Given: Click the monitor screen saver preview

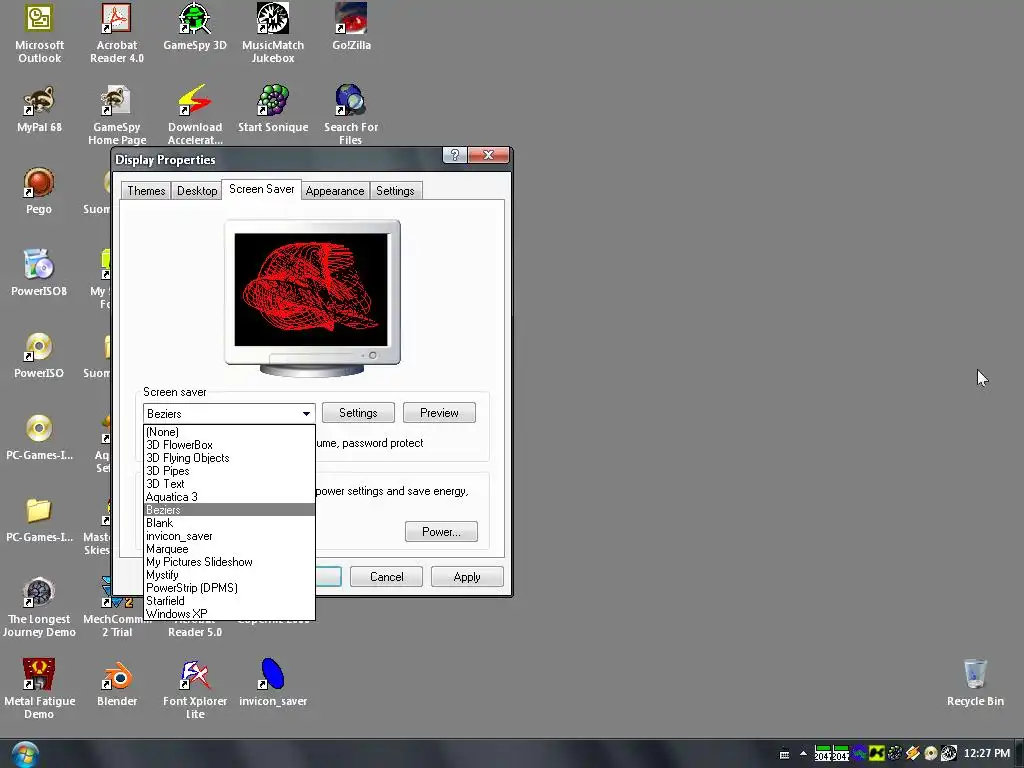Looking at the screenshot, I should [311, 289].
